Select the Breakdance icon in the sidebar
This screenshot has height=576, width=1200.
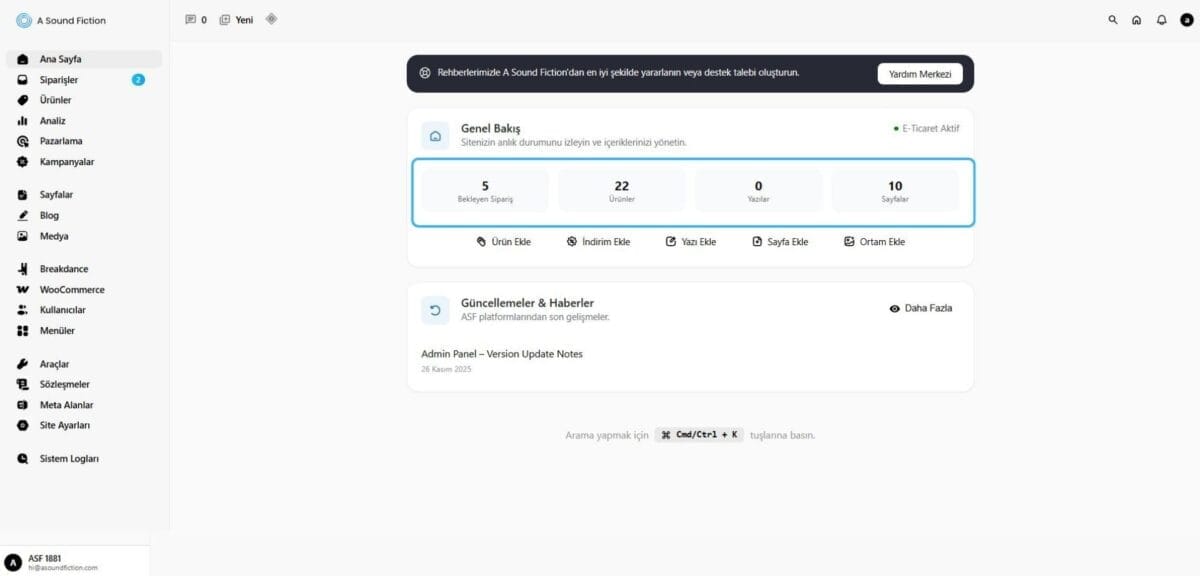23,268
